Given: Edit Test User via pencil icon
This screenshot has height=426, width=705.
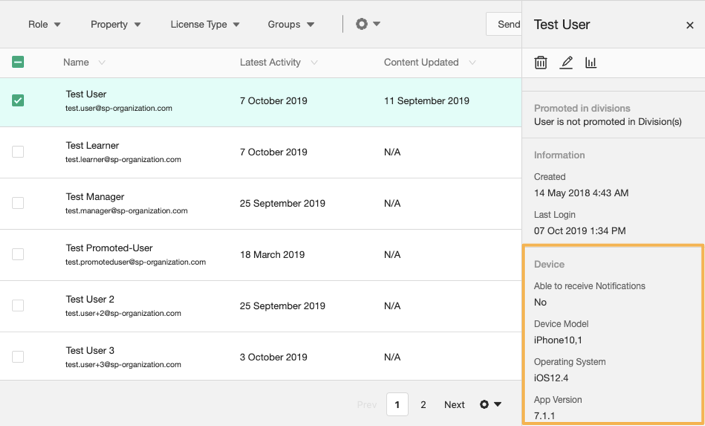Looking at the screenshot, I should coord(566,63).
